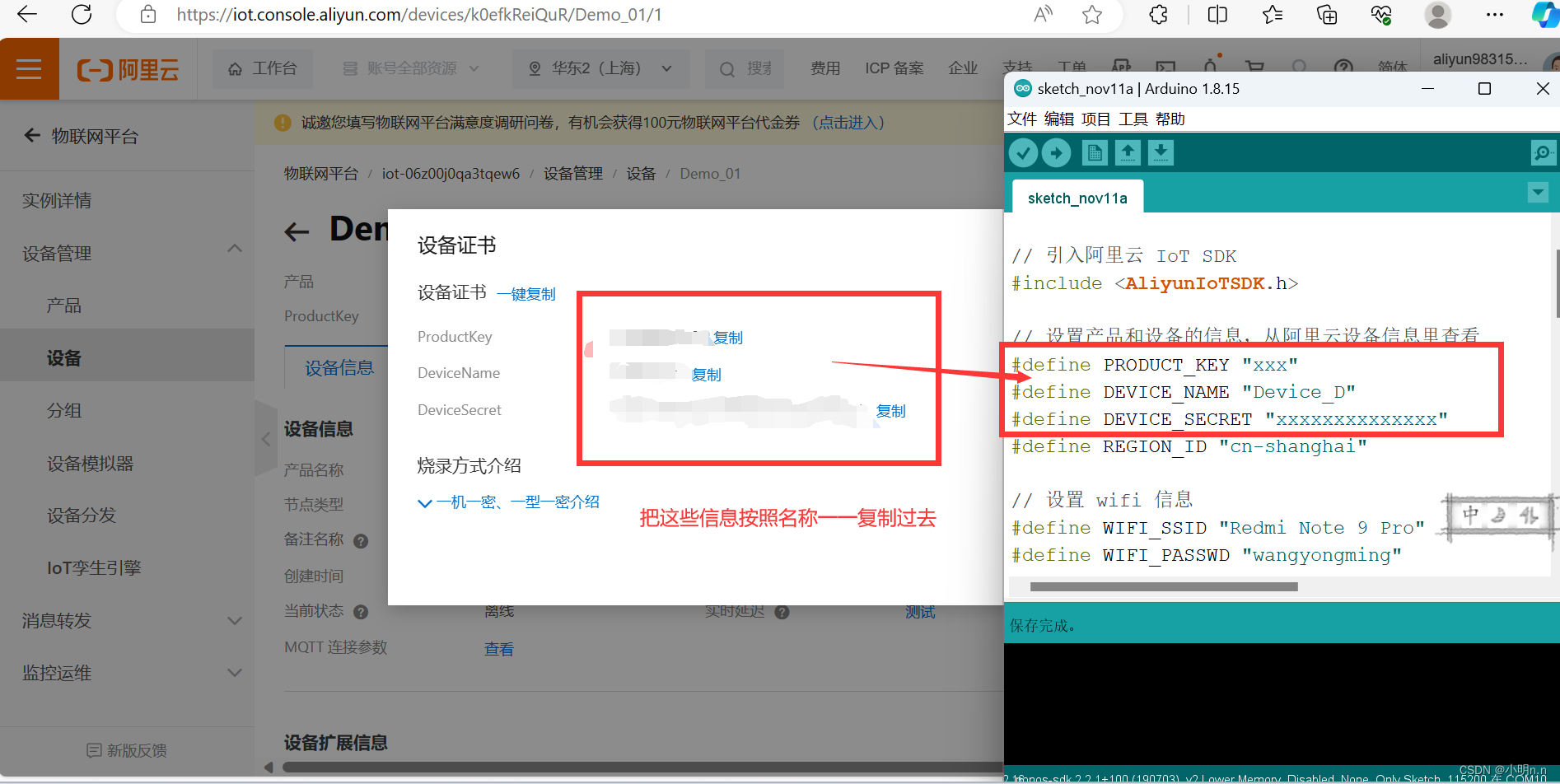This screenshot has width=1560, height=784.
Task: Click the Aliyun logo
Action: pyautogui.click(x=128, y=70)
